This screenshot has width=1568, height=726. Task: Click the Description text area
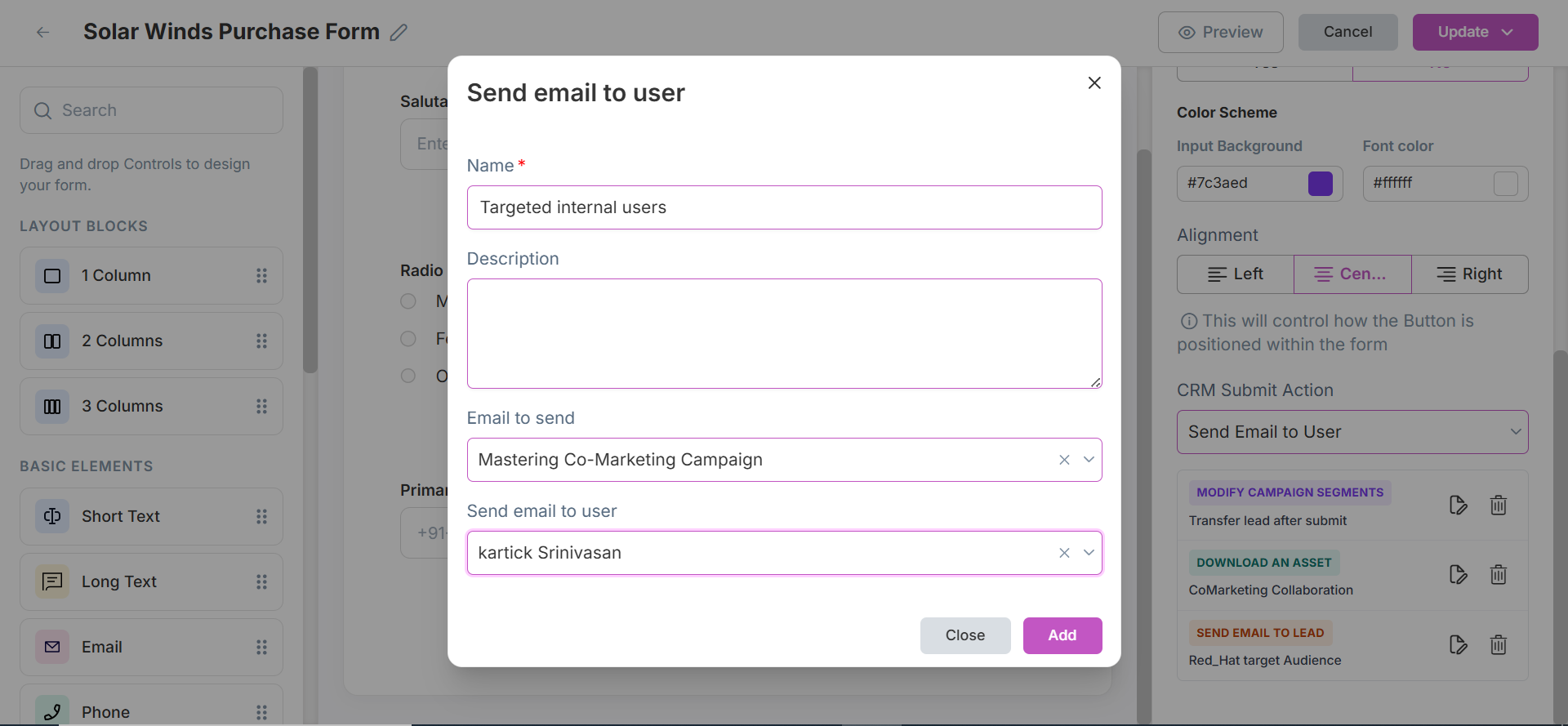tap(785, 333)
